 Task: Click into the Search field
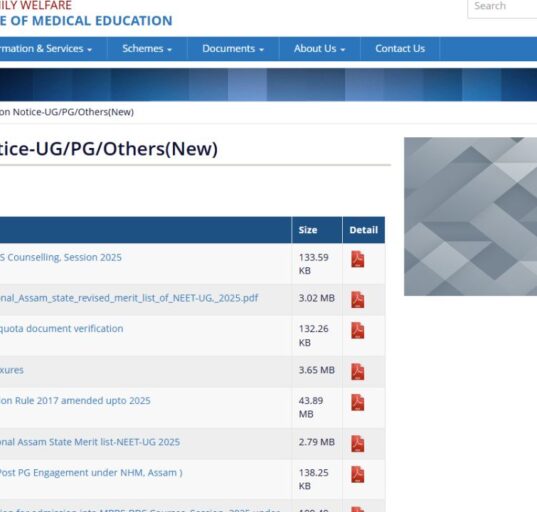[502, 6]
